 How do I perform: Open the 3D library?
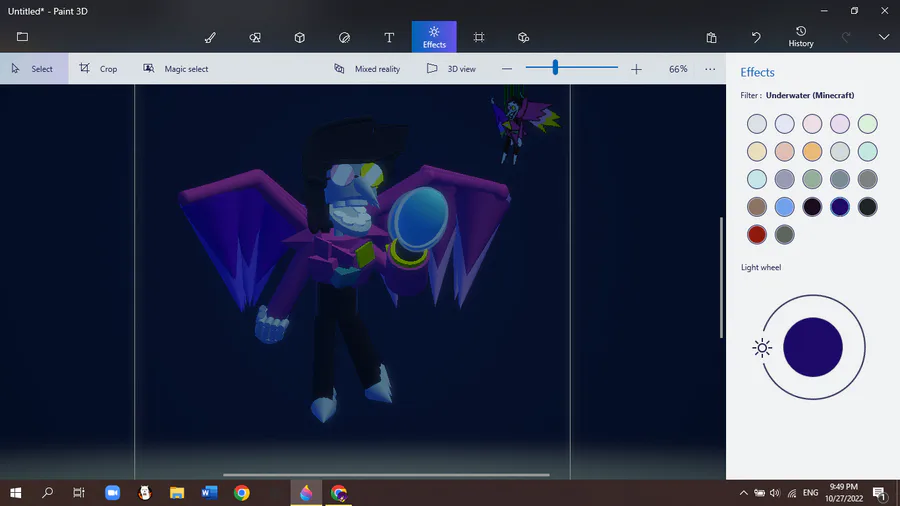(x=523, y=37)
